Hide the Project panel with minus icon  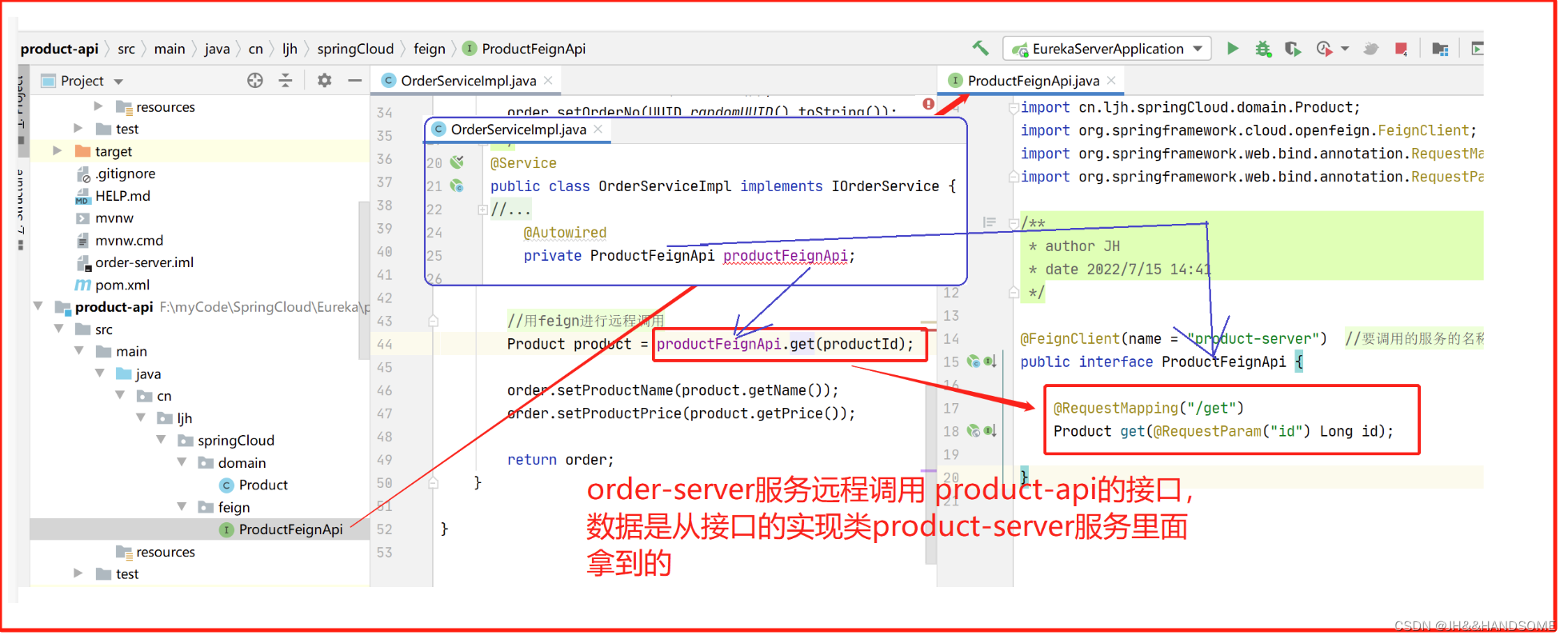point(354,80)
